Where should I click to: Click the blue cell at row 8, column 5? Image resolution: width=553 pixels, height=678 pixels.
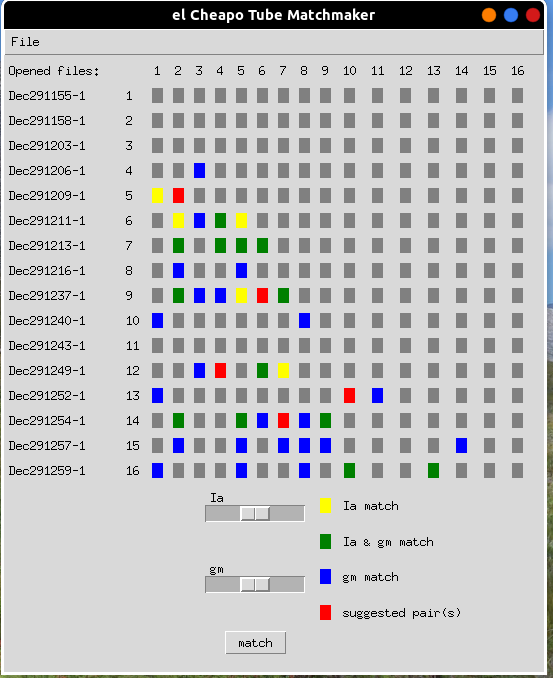pos(241,271)
